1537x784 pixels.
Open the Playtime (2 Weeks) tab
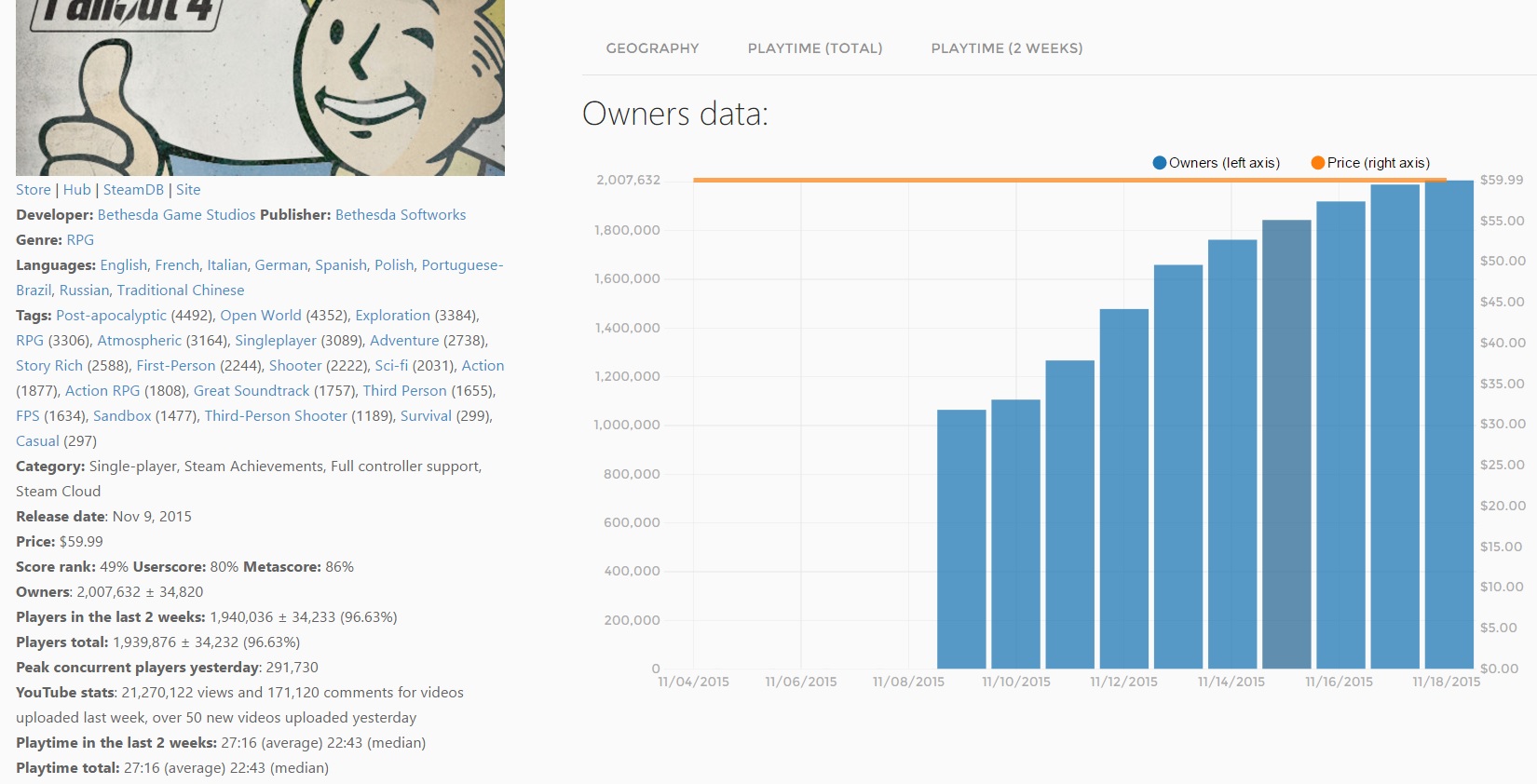tap(1007, 48)
